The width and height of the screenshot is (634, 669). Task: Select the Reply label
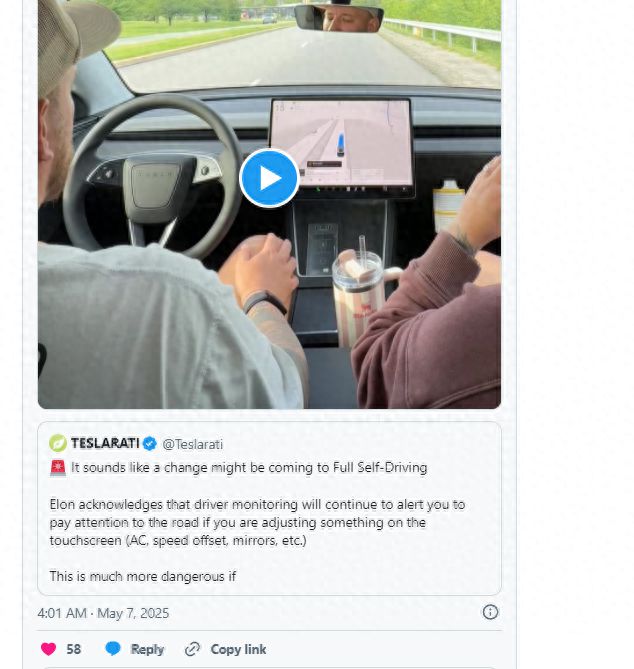coord(147,649)
